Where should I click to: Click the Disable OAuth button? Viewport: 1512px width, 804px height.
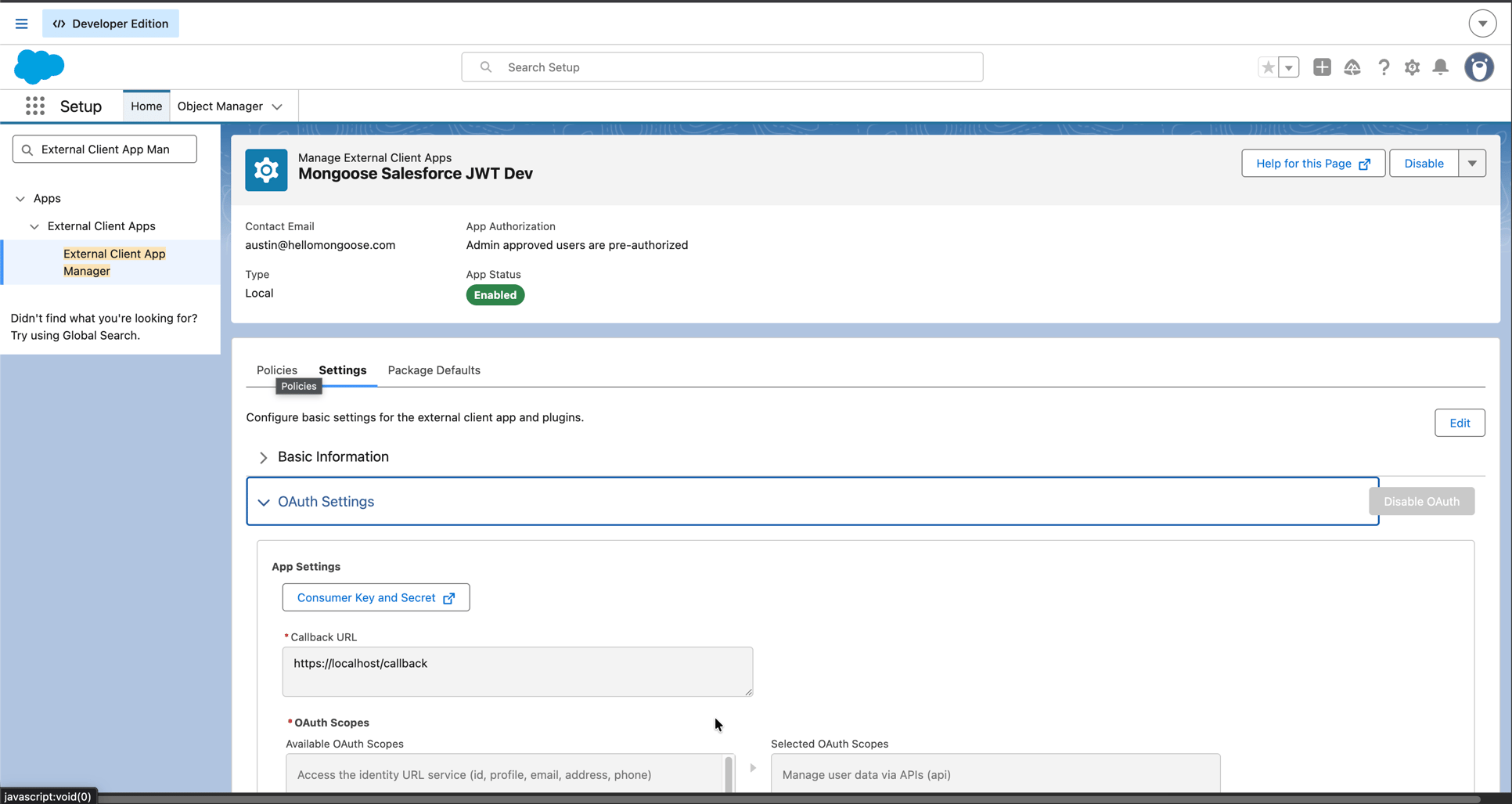[1421, 501]
